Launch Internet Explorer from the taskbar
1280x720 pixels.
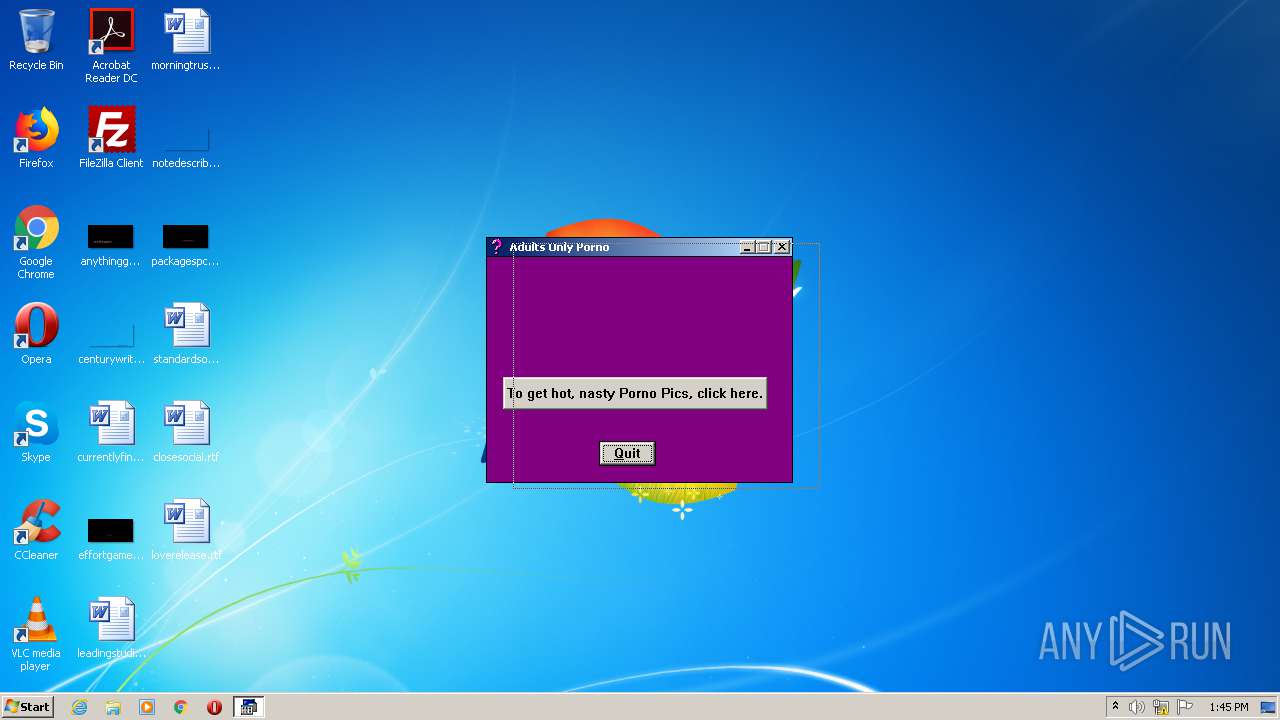point(80,707)
